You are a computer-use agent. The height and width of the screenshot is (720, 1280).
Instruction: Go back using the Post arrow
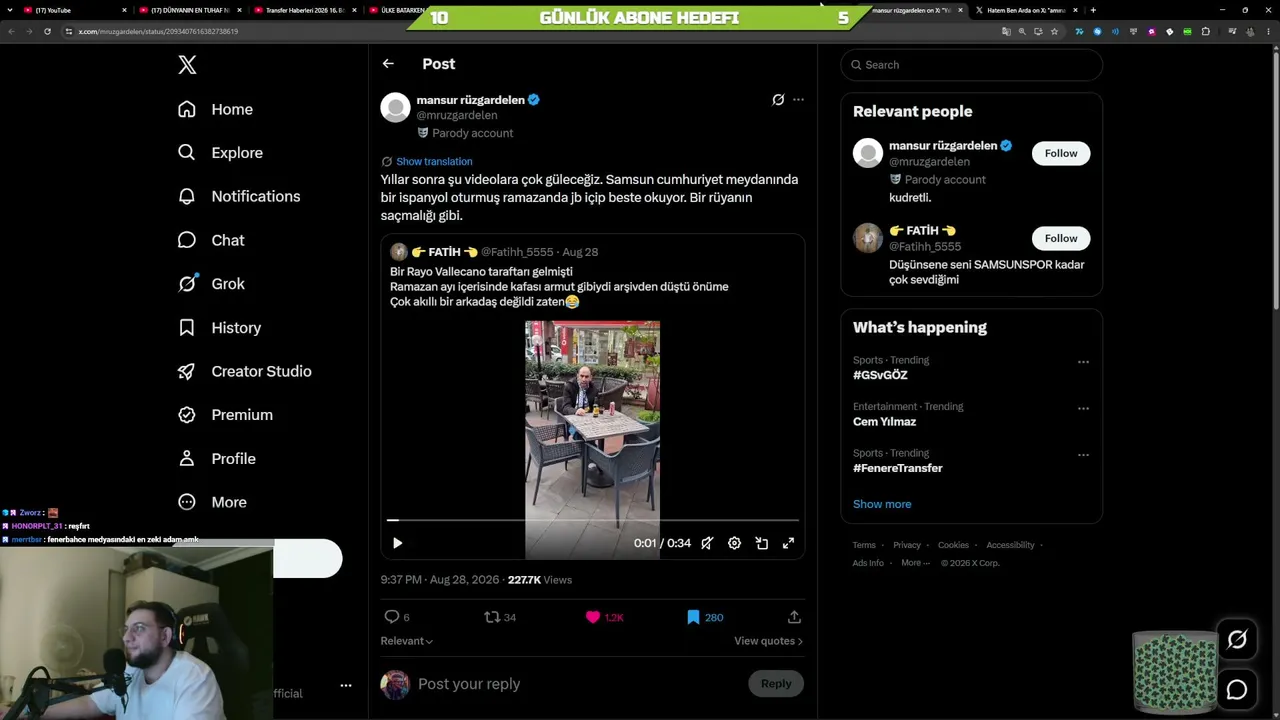(388, 64)
